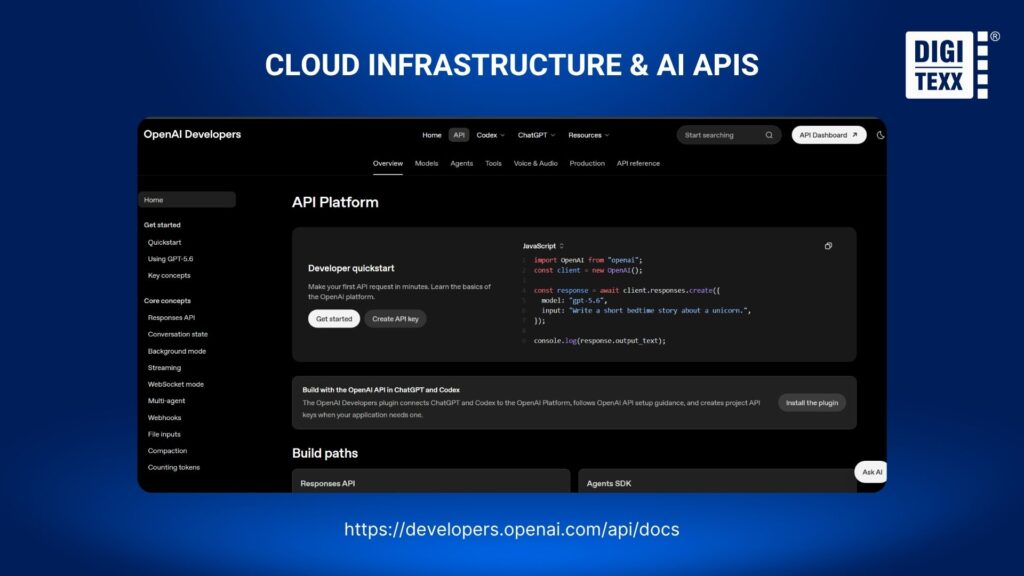Open Compaction sidebar link
This screenshot has width=1024, height=576.
(x=167, y=451)
